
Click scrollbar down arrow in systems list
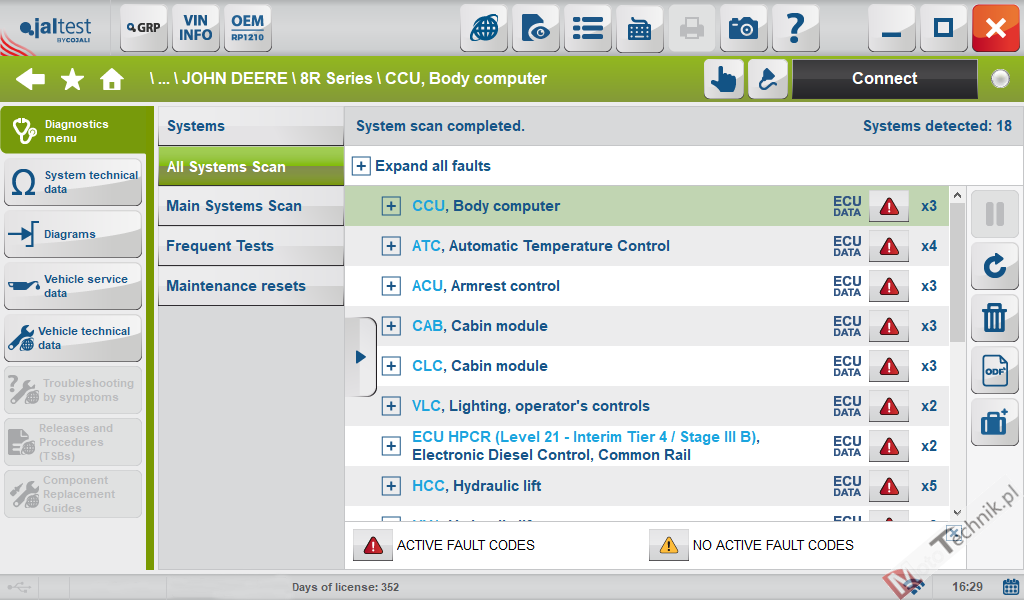click(957, 513)
